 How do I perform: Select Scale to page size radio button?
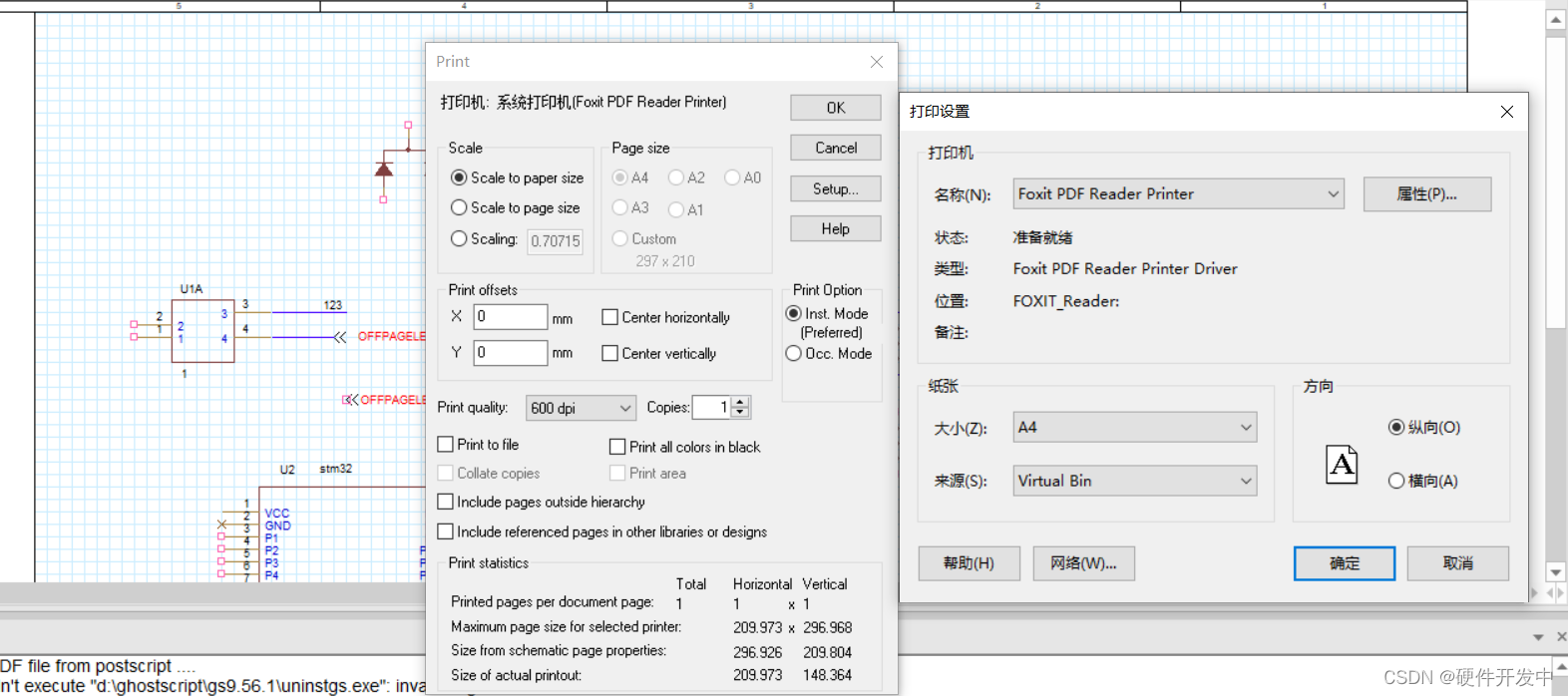(x=459, y=207)
